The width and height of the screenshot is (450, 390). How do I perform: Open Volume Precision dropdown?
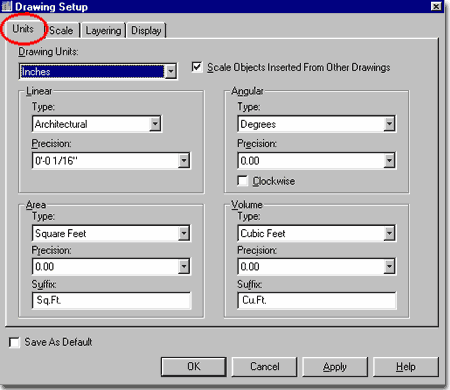coord(317,266)
